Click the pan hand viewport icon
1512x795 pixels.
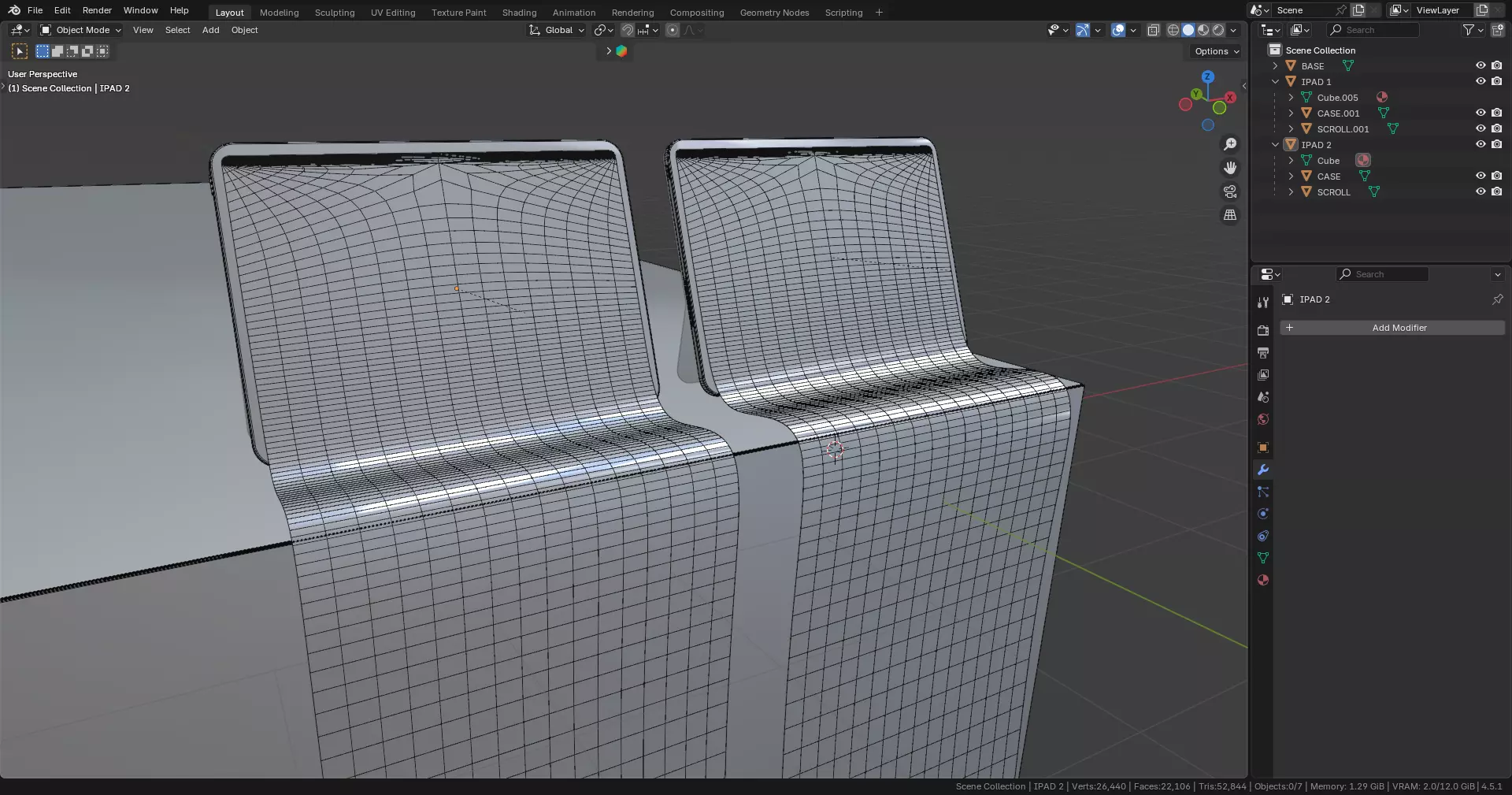click(x=1230, y=168)
